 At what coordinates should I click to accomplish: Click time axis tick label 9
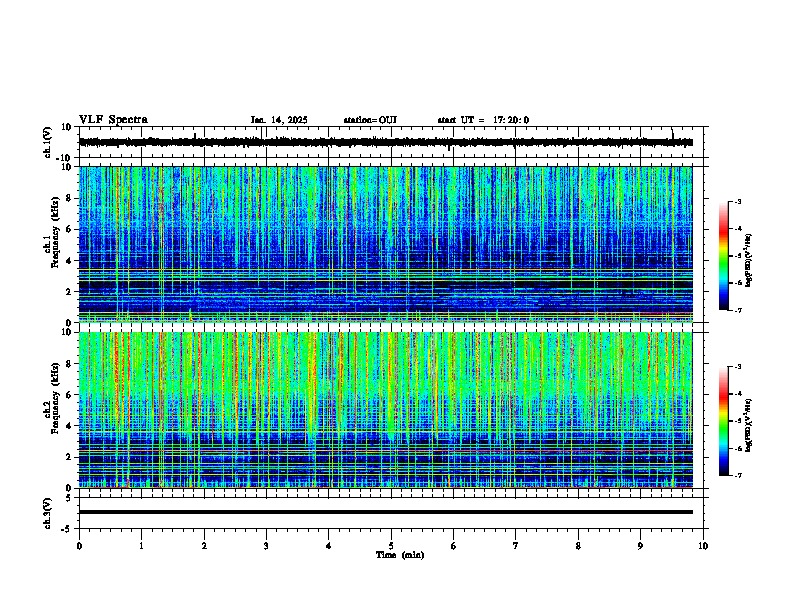[x=640, y=546]
